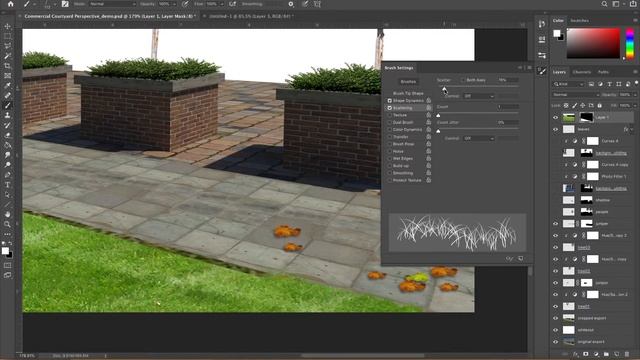This screenshot has height=360, width=640.
Task: Select the Eyedropper tool
Action: (7, 86)
